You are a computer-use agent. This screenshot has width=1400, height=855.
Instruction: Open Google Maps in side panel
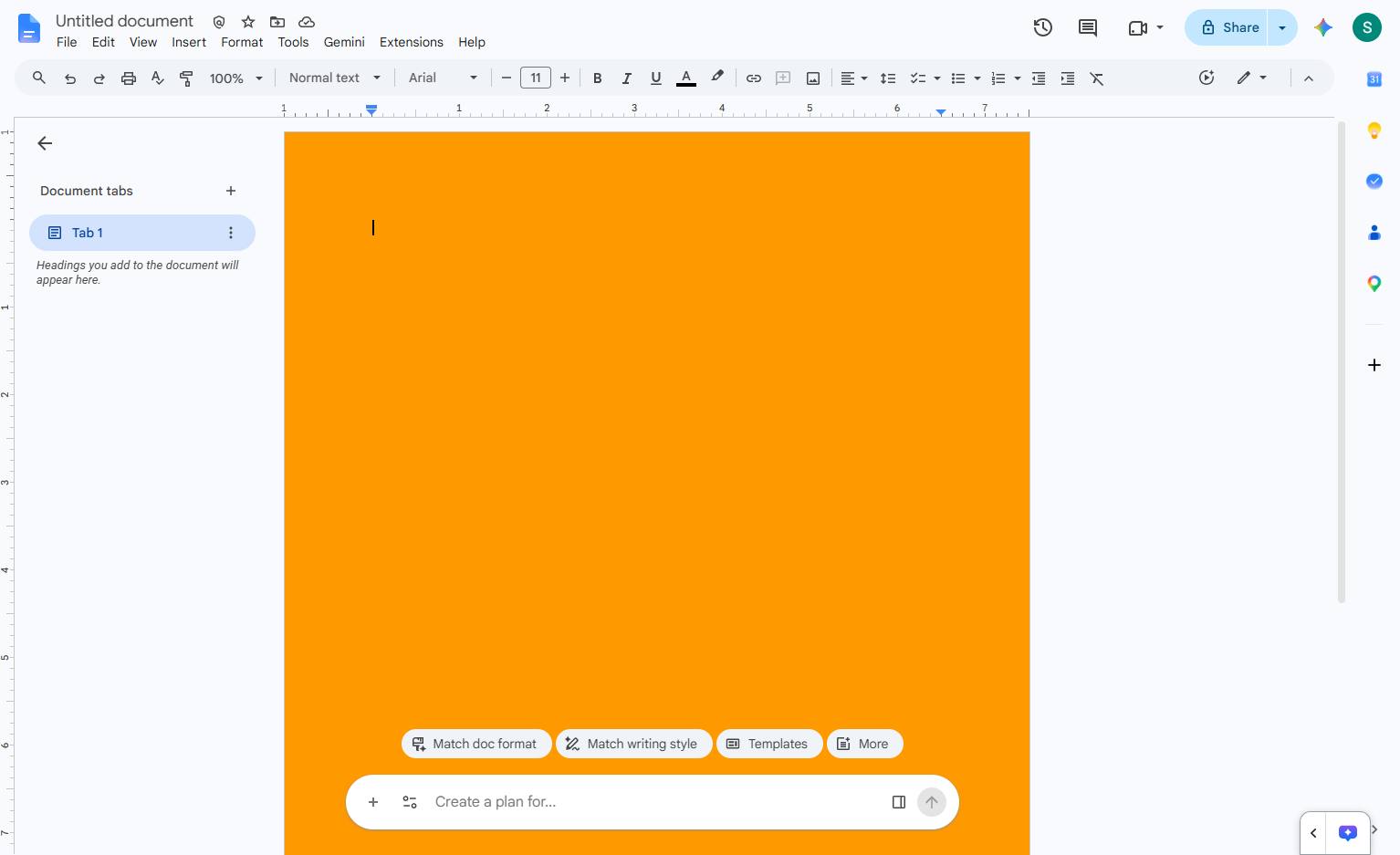point(1374,284)
